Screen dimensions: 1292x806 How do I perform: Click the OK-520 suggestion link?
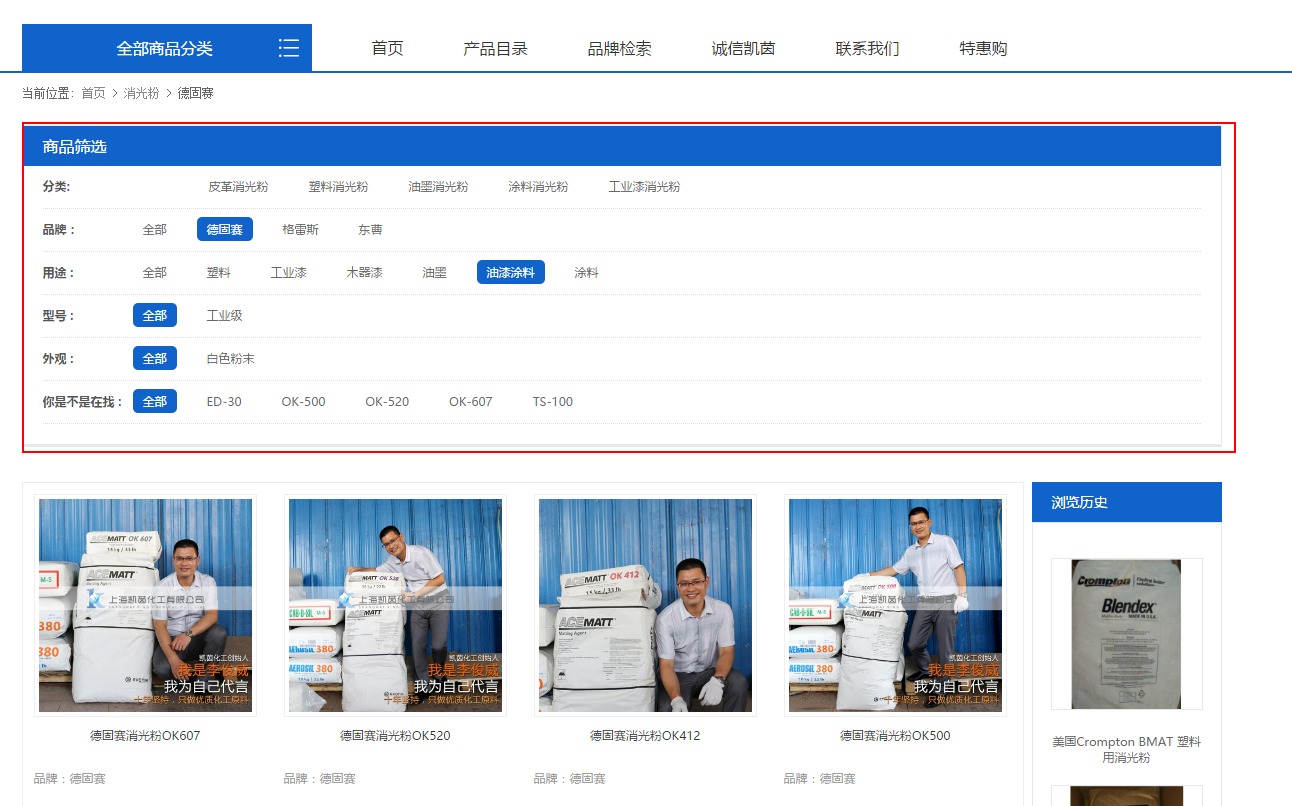tap(387, 402)
